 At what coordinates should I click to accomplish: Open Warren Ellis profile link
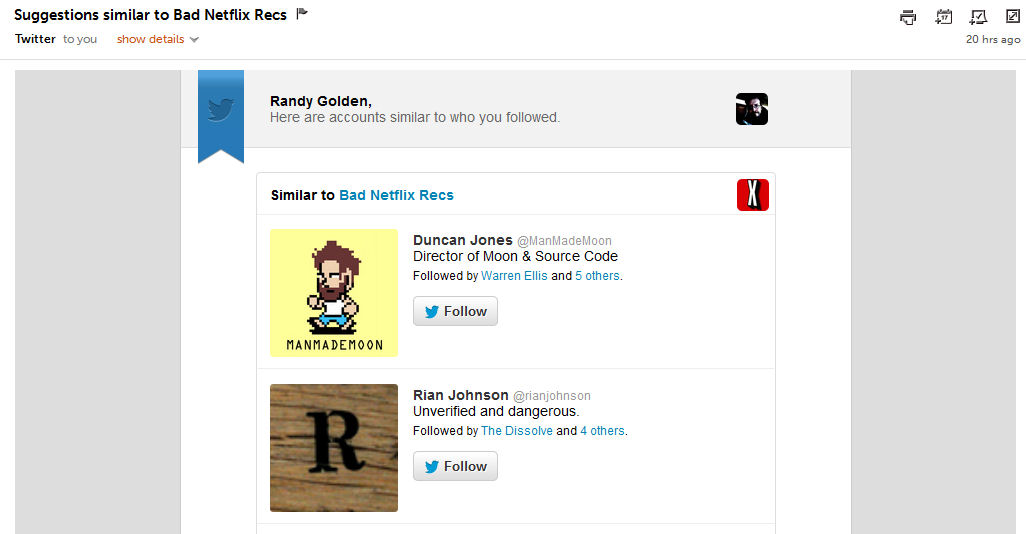coord(514,276)
